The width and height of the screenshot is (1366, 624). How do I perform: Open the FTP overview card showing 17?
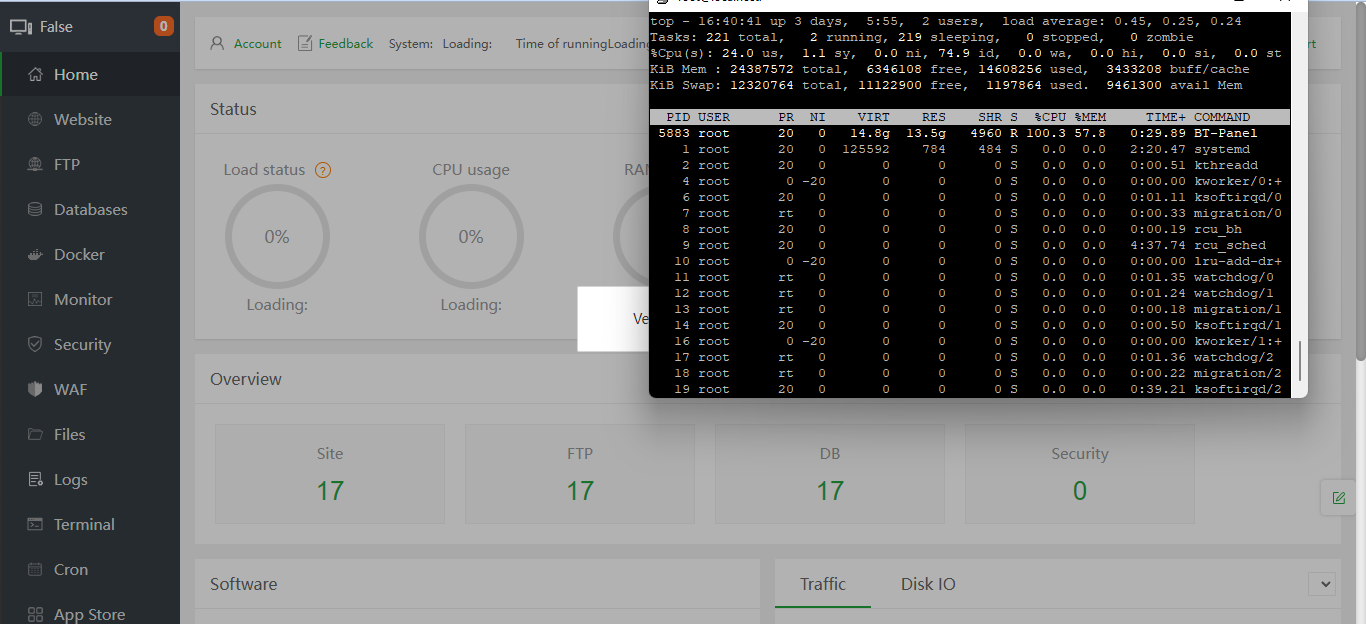(x=580, y=474)
